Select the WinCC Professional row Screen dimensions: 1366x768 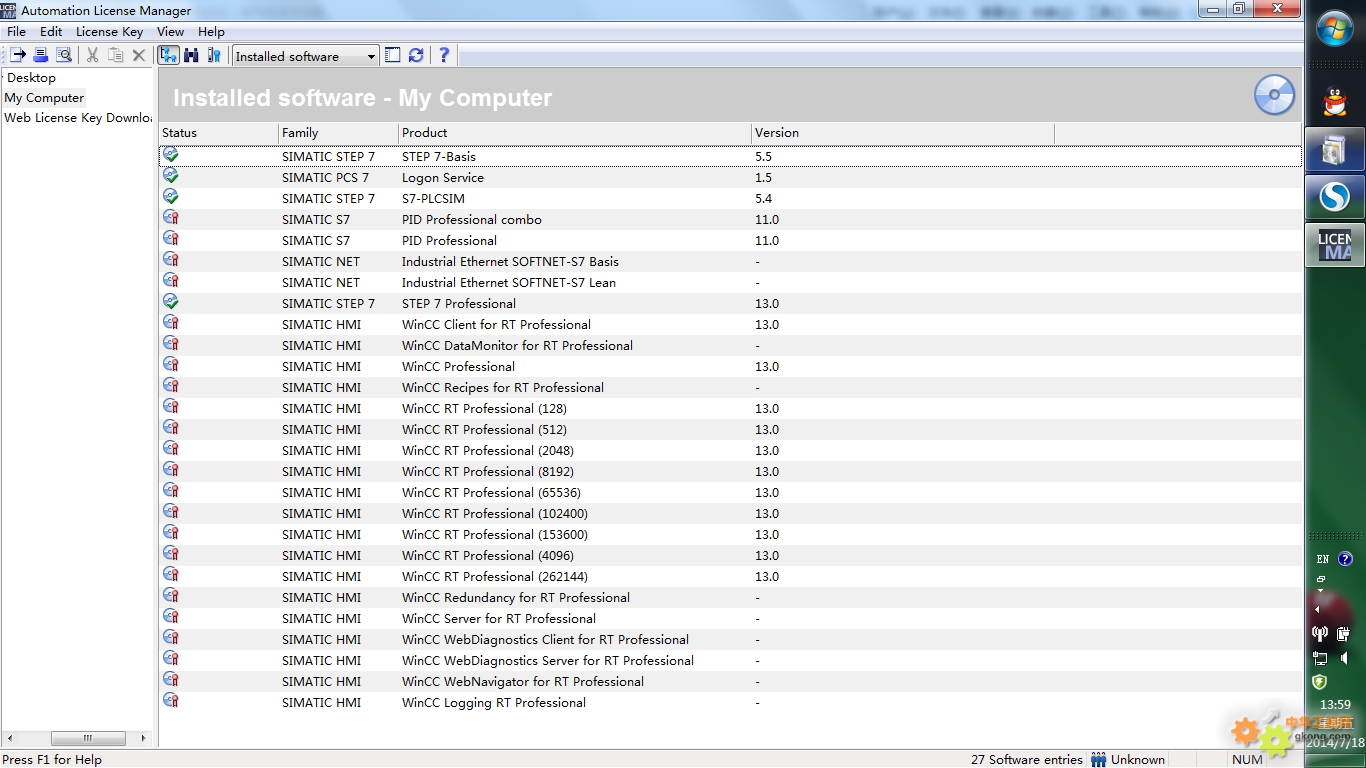tap(458, 367)
